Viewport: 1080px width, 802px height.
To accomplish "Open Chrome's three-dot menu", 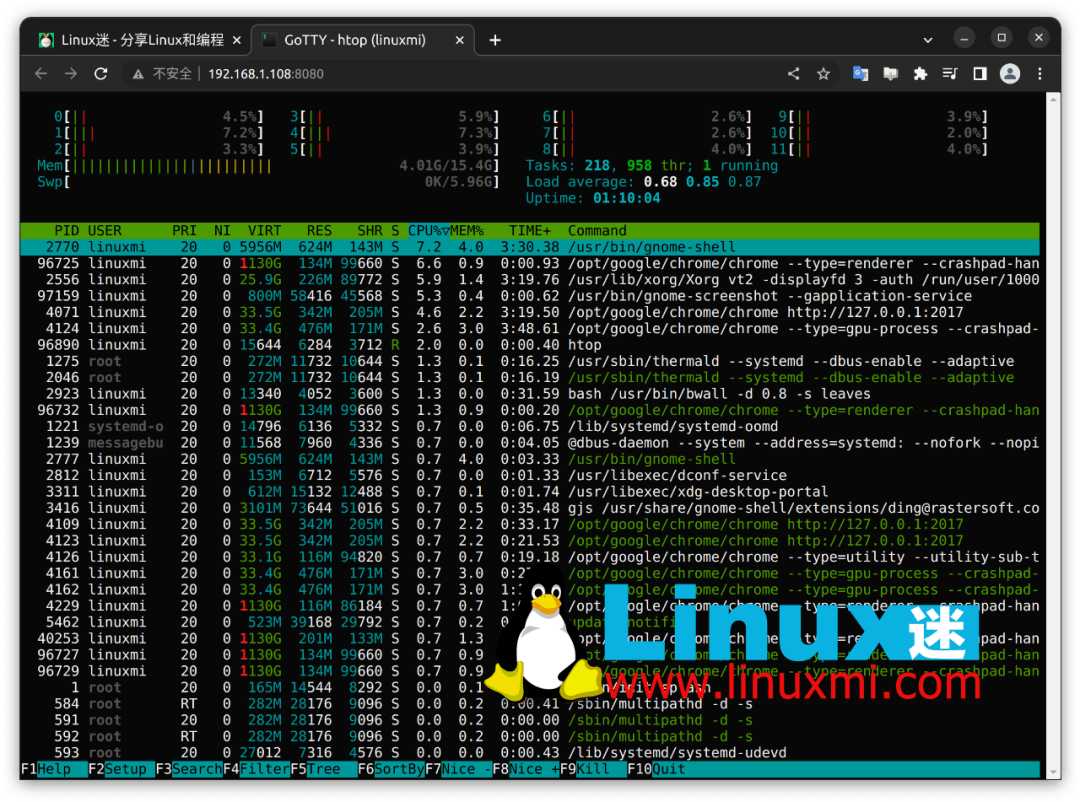I will point(1039,73).
